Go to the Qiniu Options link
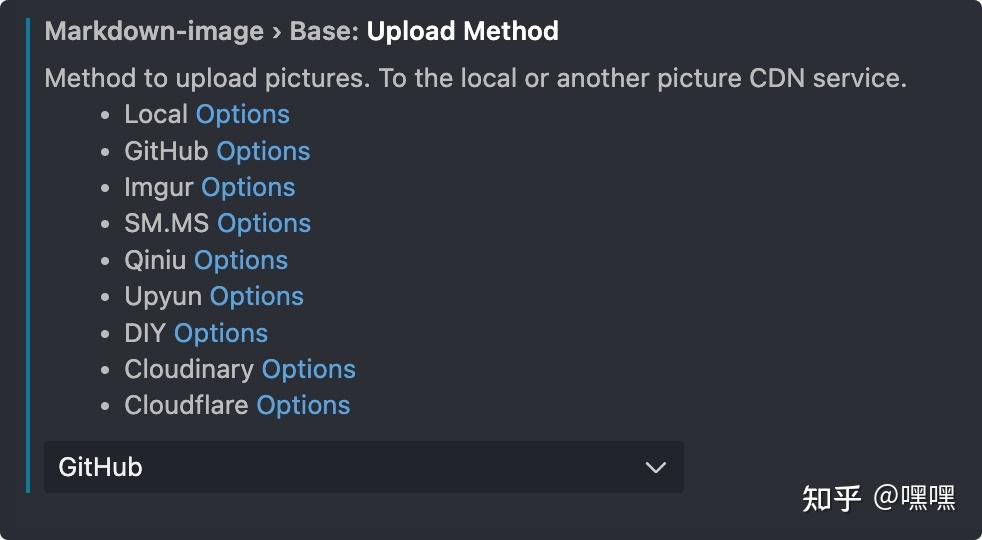982x540 pixels. pyautogui.click(x=241, y=260)
